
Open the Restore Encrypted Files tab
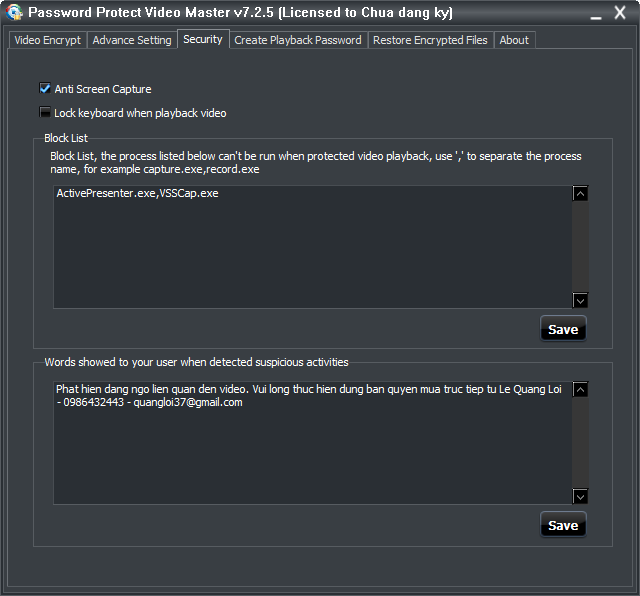(x=430, y=40)
